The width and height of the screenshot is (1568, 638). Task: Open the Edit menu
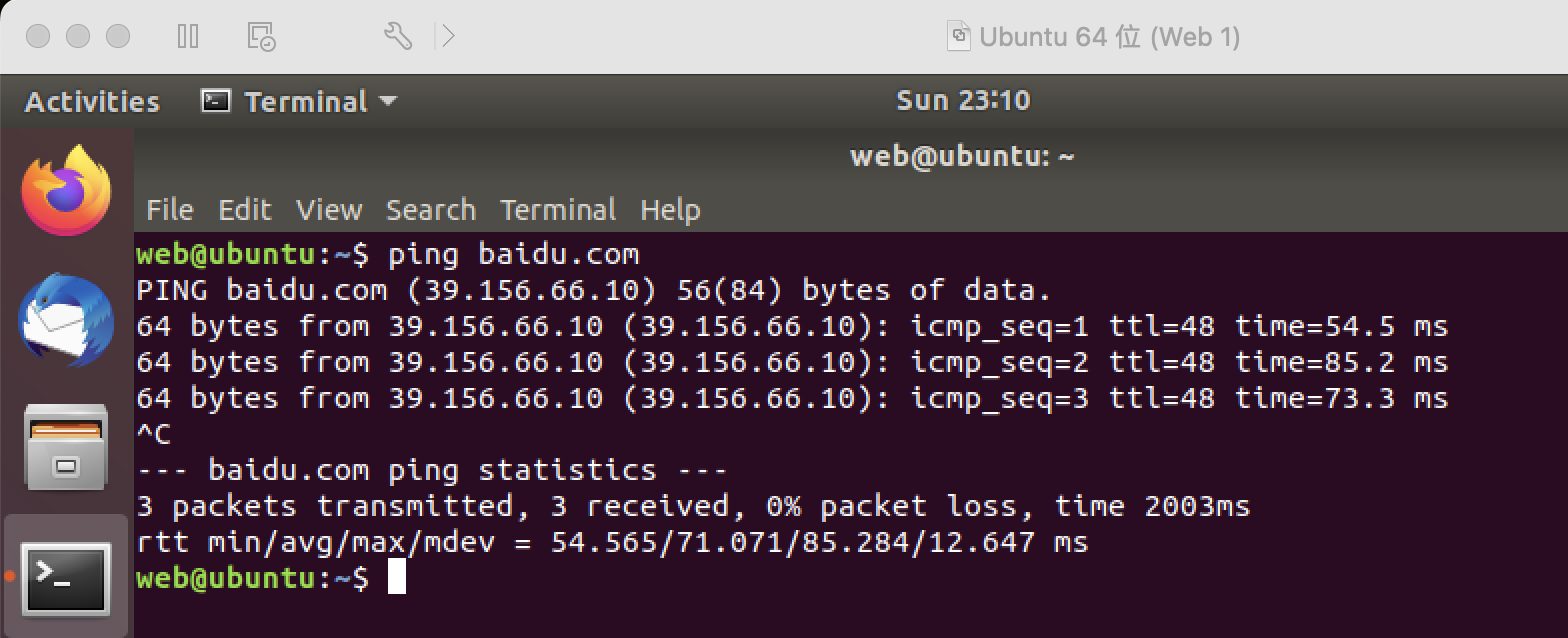245,210
